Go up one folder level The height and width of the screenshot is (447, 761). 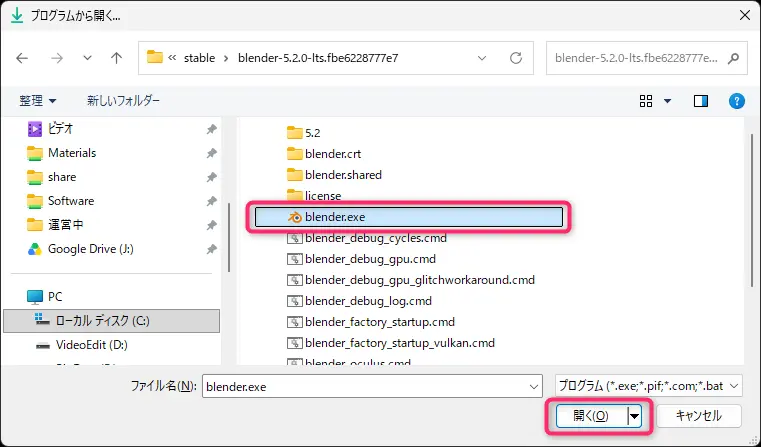click(116, 58)
